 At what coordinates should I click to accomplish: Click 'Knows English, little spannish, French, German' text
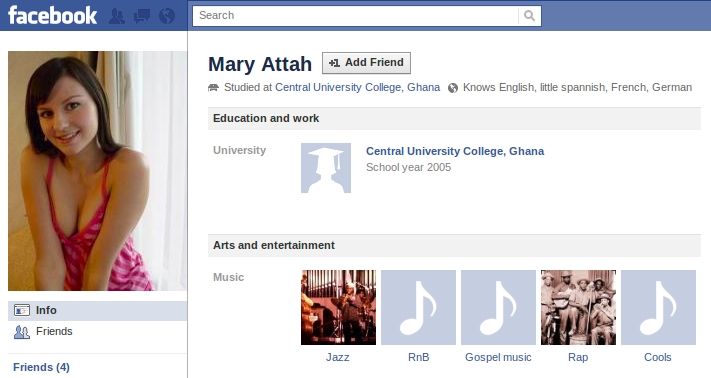pos(577,87)
